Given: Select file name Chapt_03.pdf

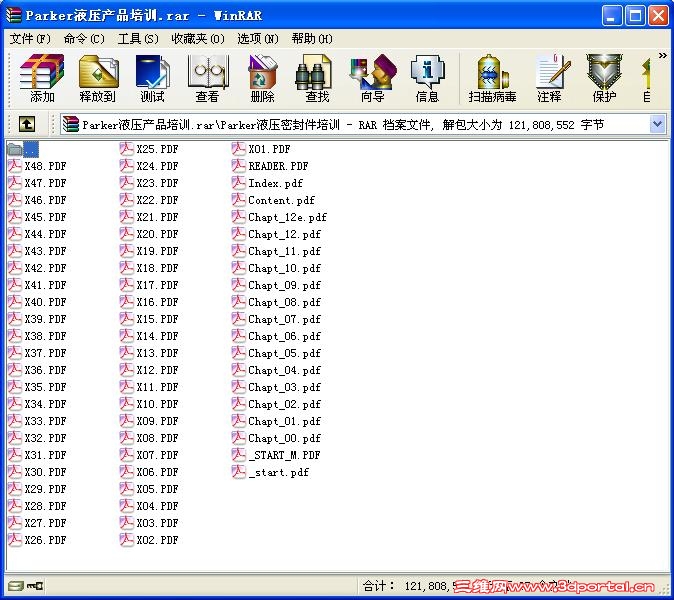Looking at the screenshot, I should [x=285, y=388].
